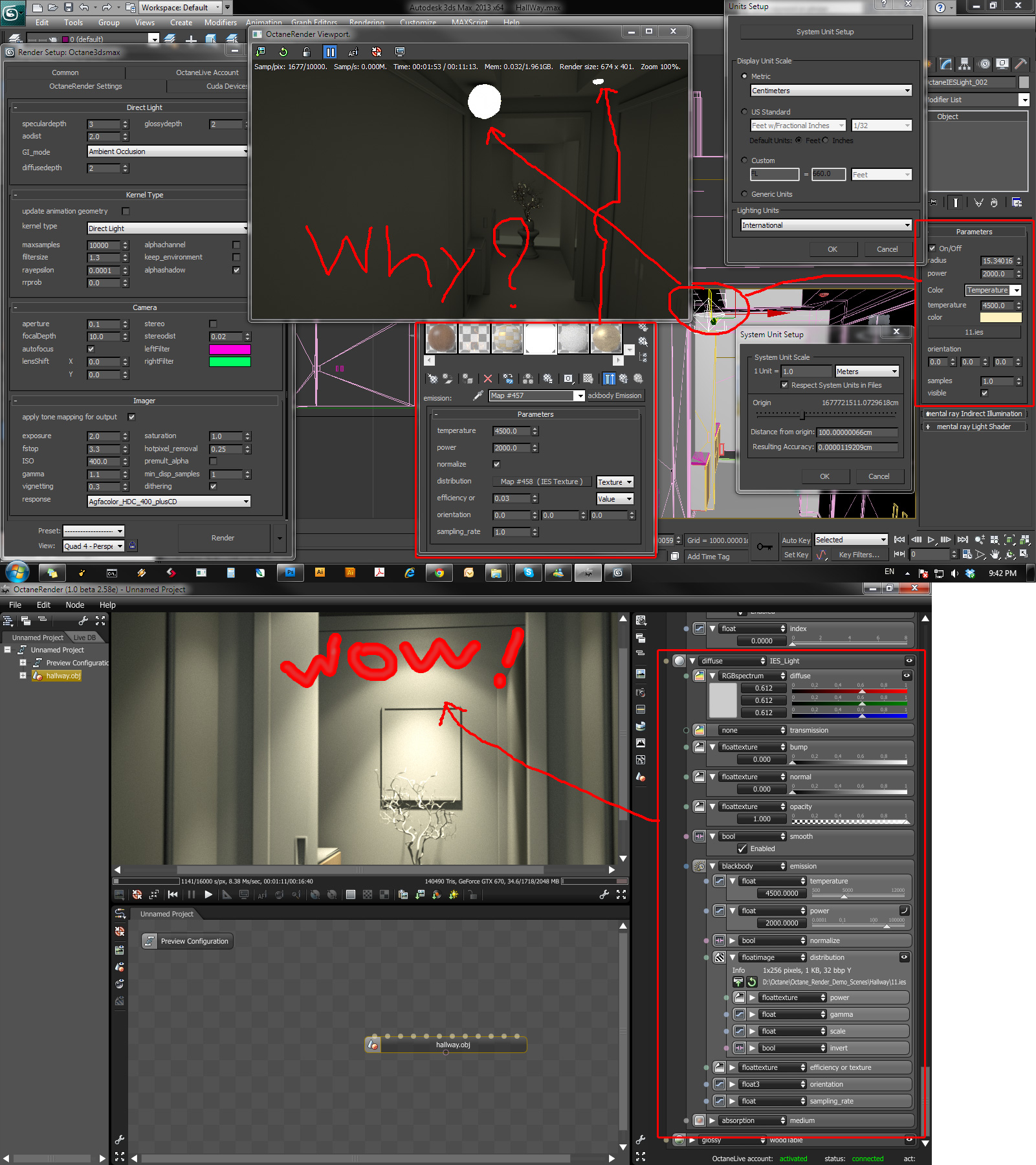Click the light color swatch in light Parameters
Image resolution: width=1036 pixels, height=1165 pixels.
tap(1000, 318)
